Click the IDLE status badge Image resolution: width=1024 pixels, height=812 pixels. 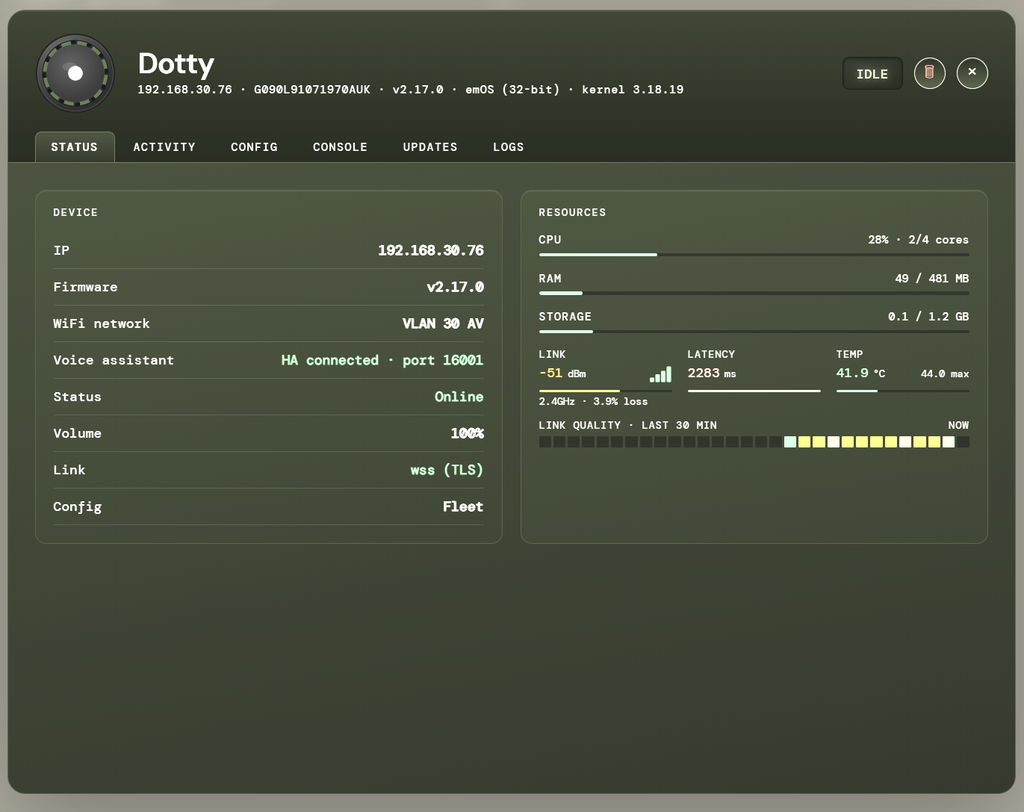tap(872, 74)
